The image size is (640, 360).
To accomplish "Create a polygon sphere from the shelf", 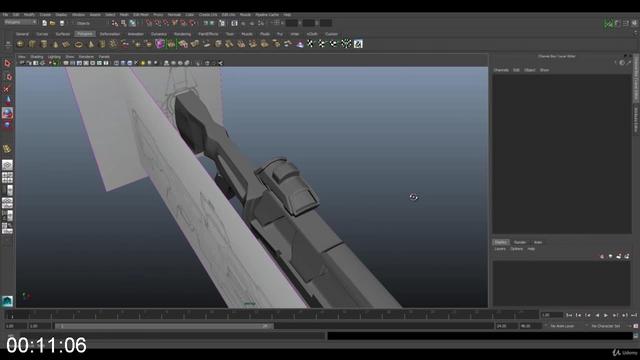I will (20, 44).
